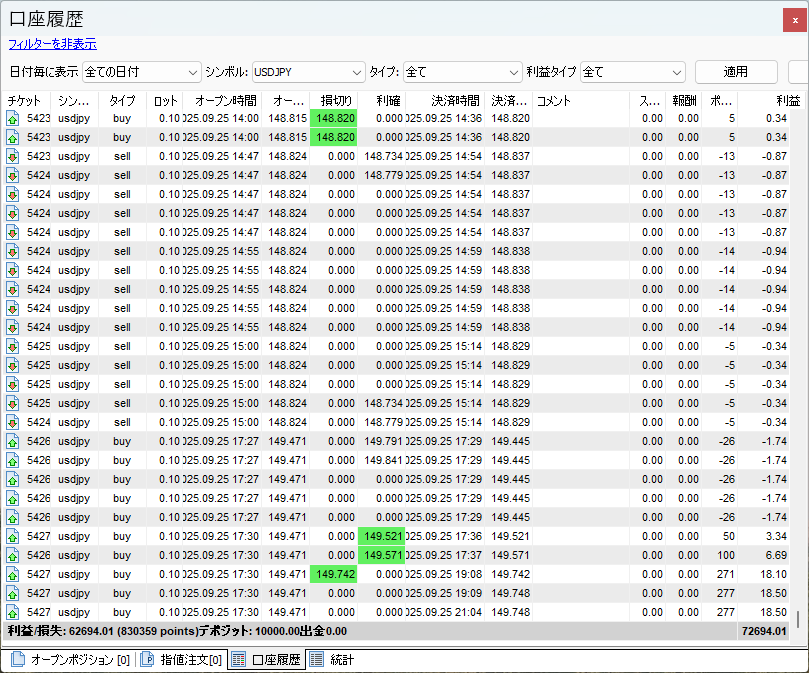
Task: Click the green highlighted 149.742 stop loss cell
Action: coord(333,574)
